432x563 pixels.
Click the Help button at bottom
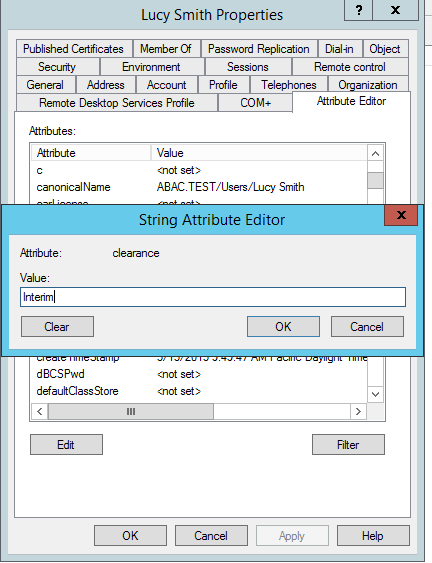coord(373,536)
